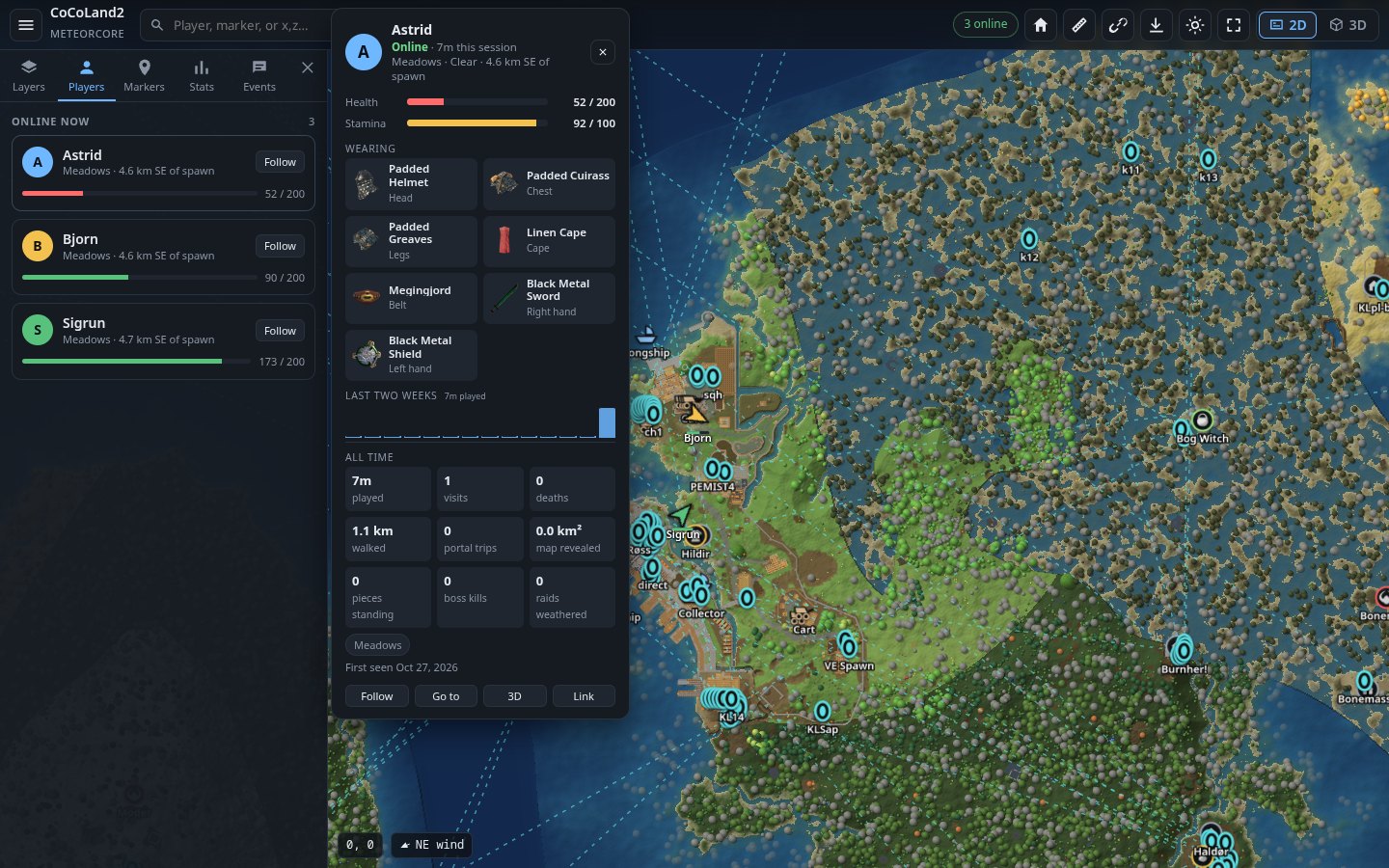
Task: Click the longship boat marker
Action: pos(646,336)
